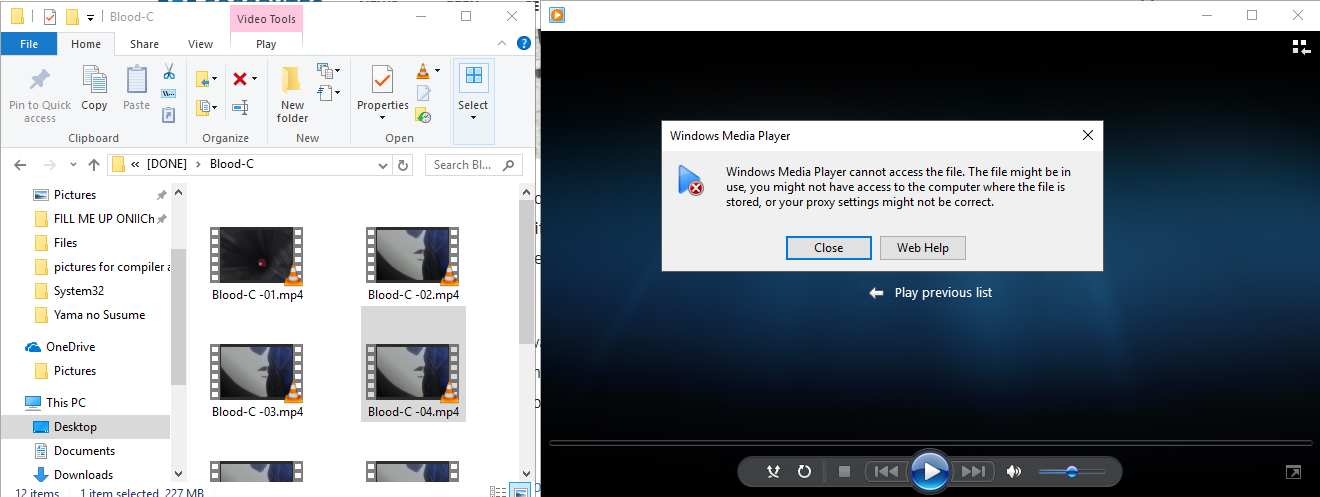Click the Previous track button
Image resolution: width=1320 pixels, height=497 pixels.
(886, 471)
